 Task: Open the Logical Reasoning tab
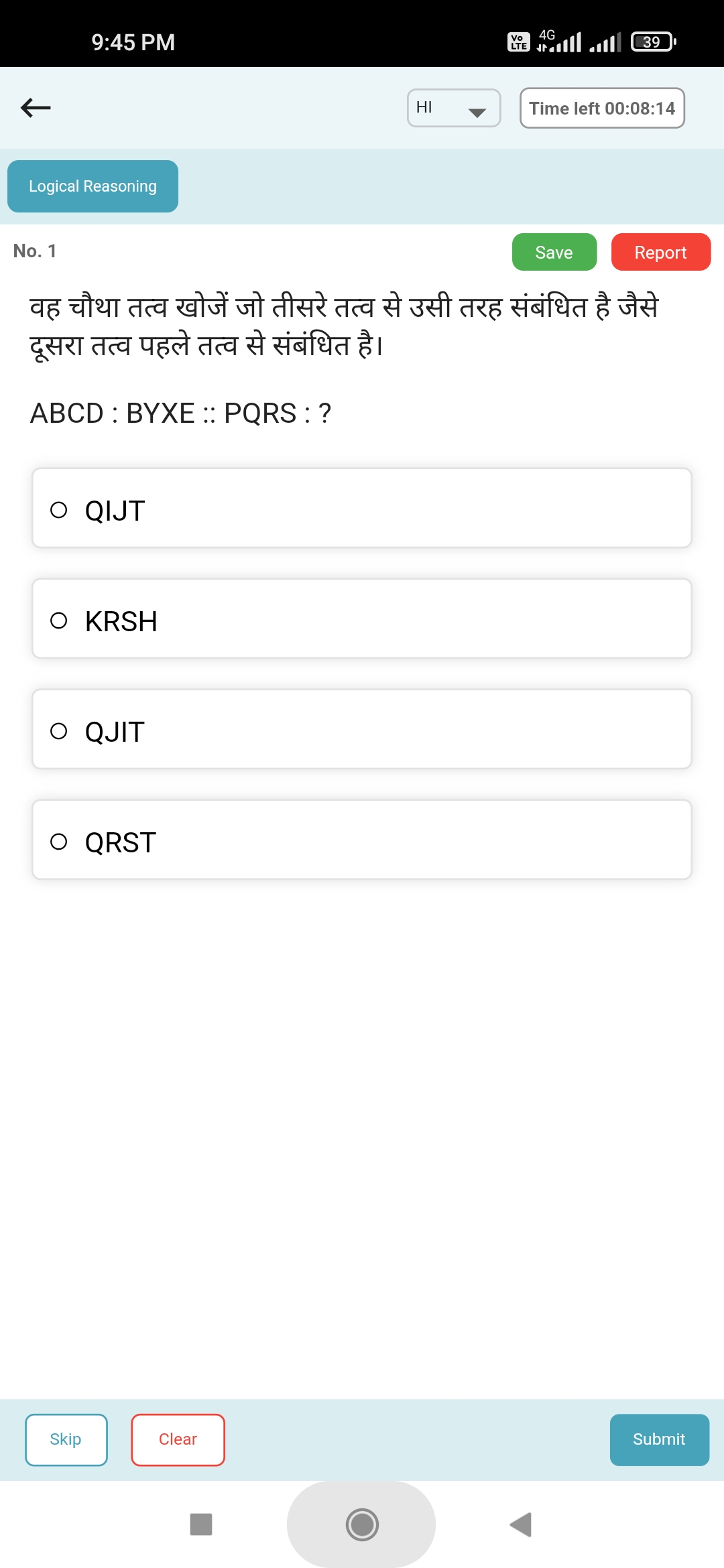coord(93,186)
